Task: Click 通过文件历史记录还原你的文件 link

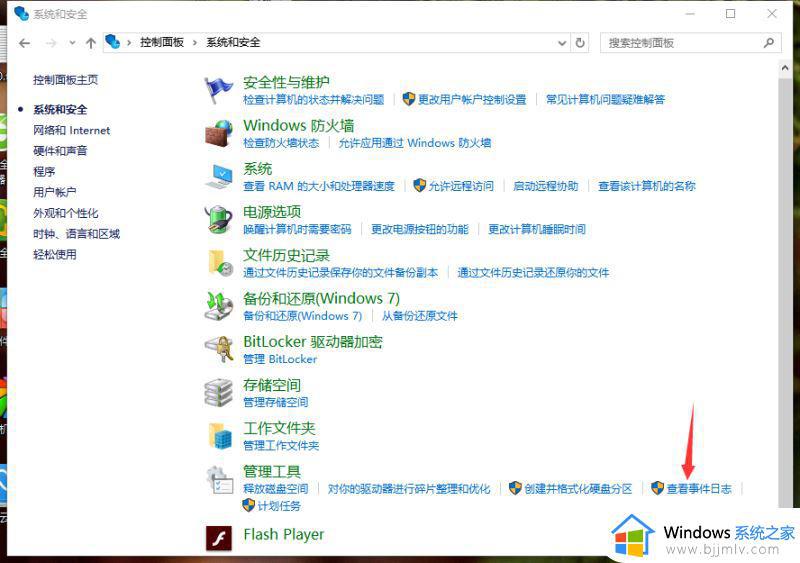Action: click(533, 273)
